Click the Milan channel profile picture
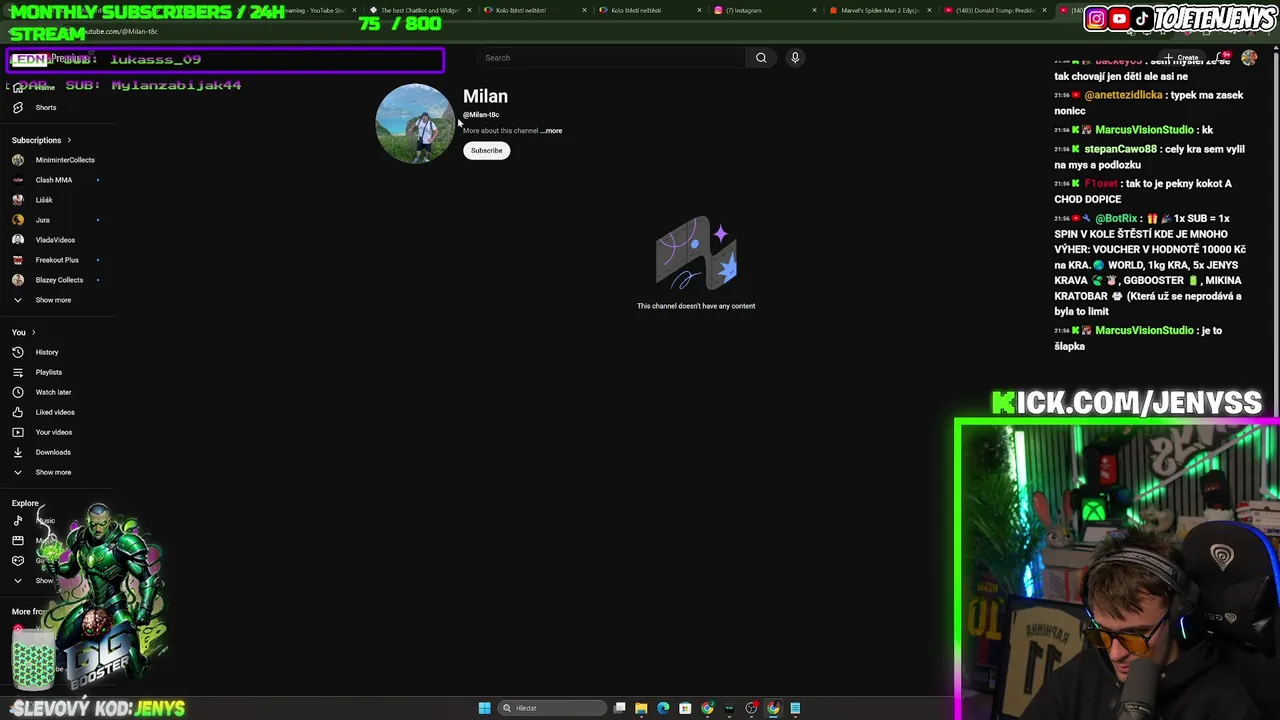 [415, 123]
